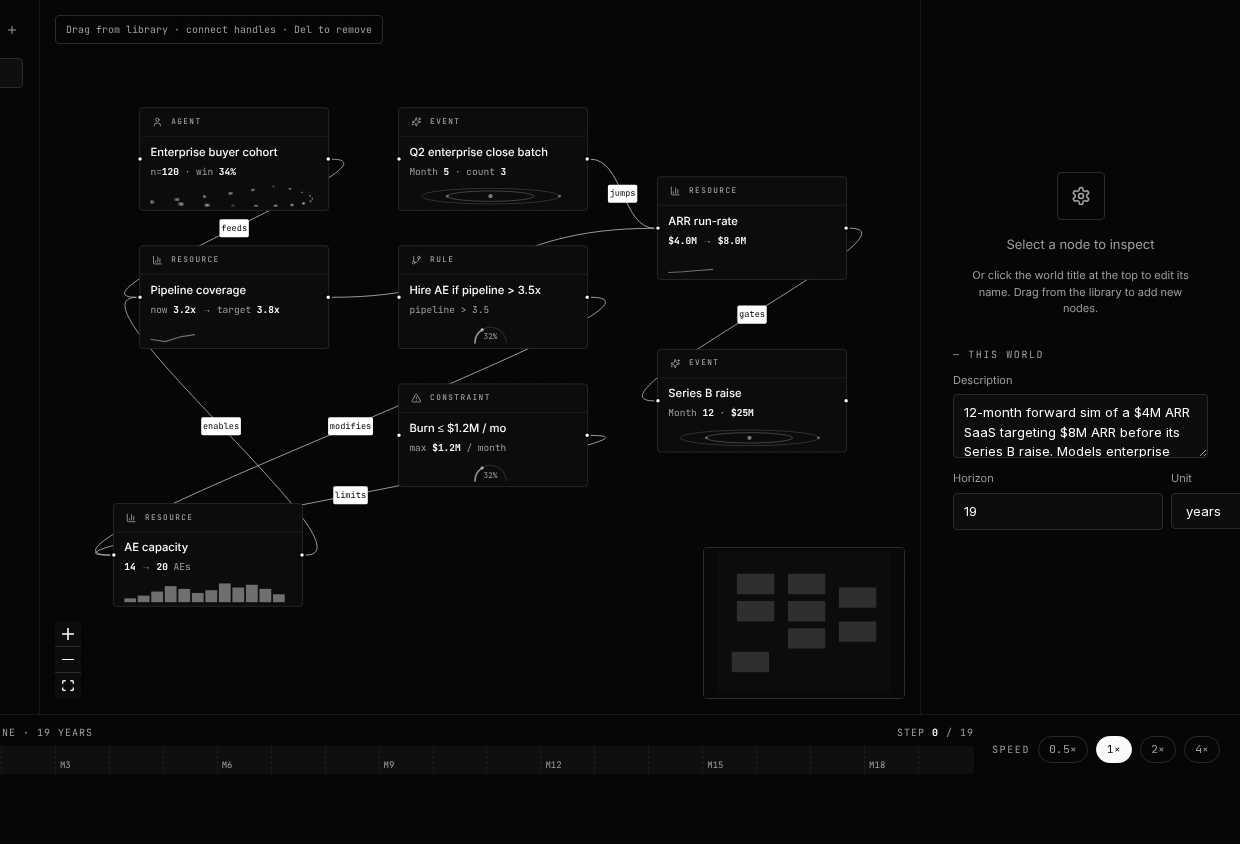
Task: Jump to M12 marker on the timeline
Action: click(x=553, y=765)
